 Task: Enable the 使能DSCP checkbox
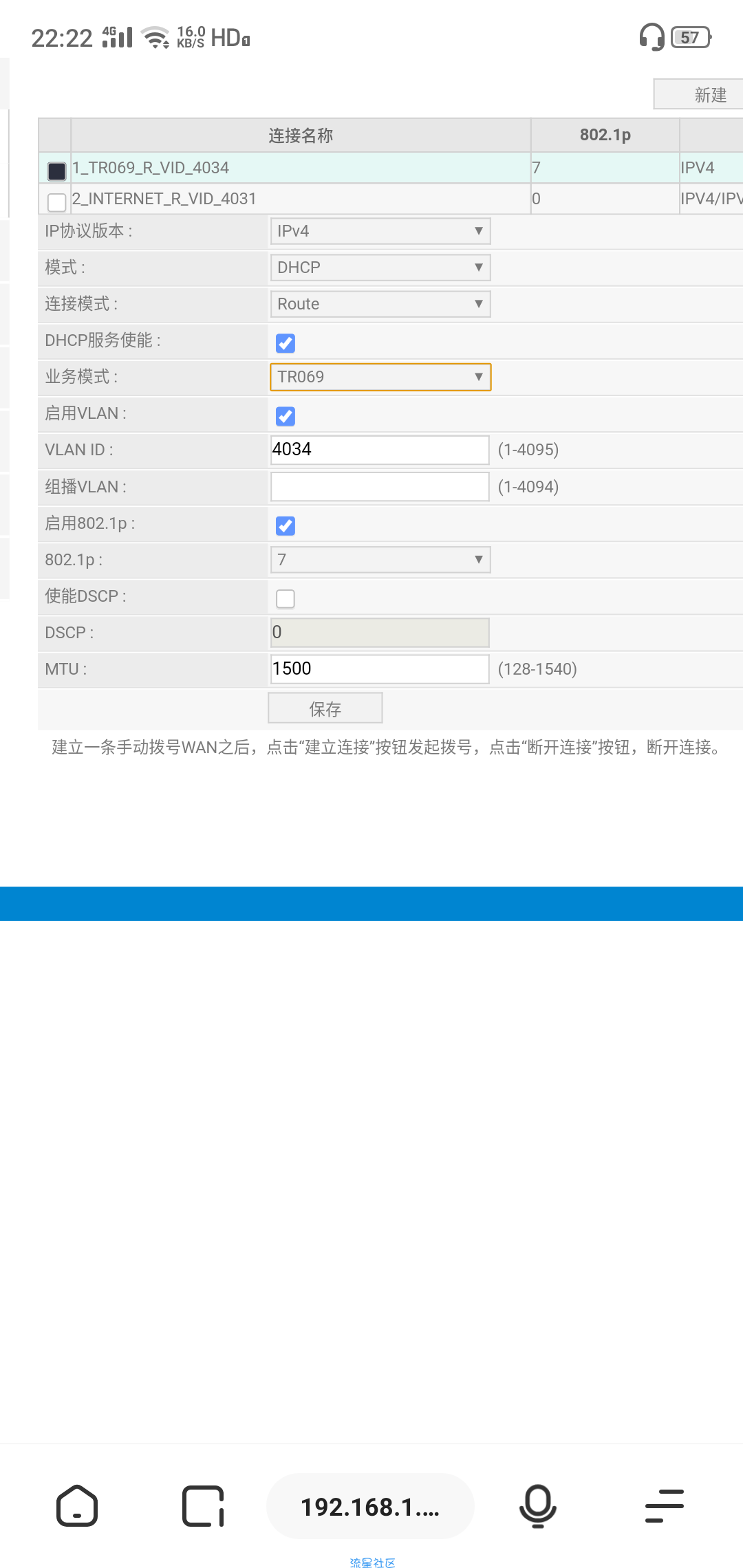coord(286,599)
